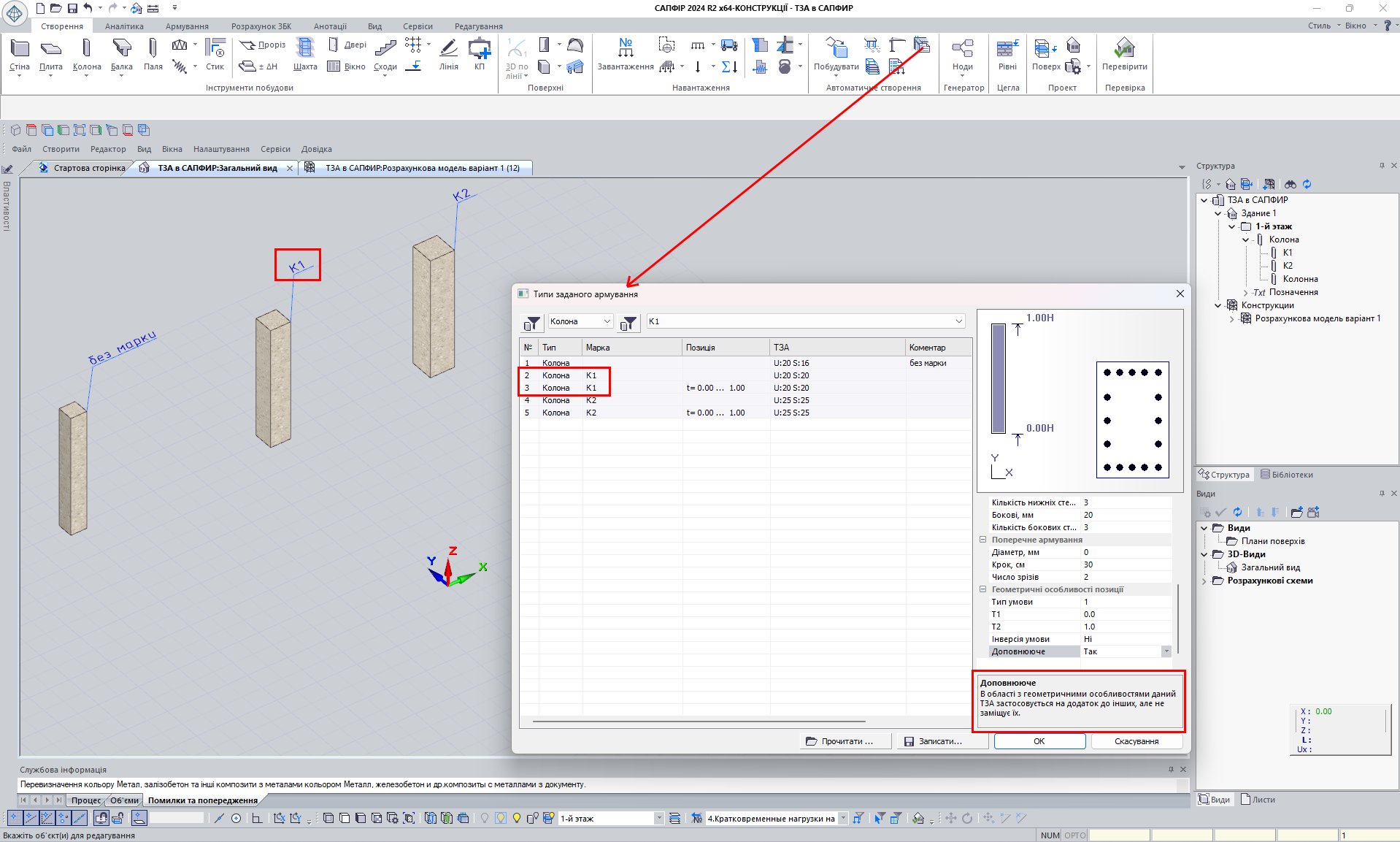Open the Армування ribbon tab
This screenshot has height=842, width=1400.
[x=187, y=26]
